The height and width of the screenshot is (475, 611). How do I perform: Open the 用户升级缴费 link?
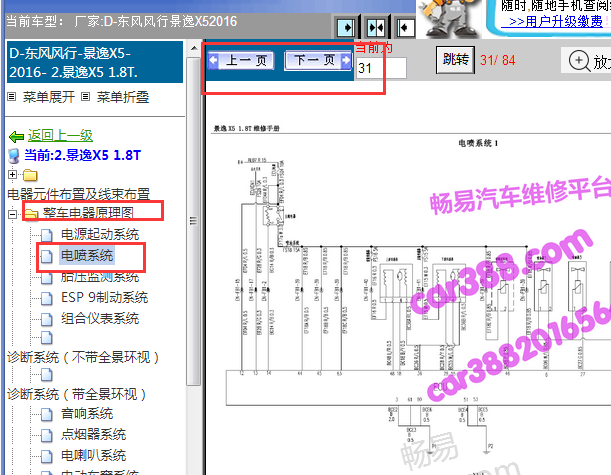(563, 21)
